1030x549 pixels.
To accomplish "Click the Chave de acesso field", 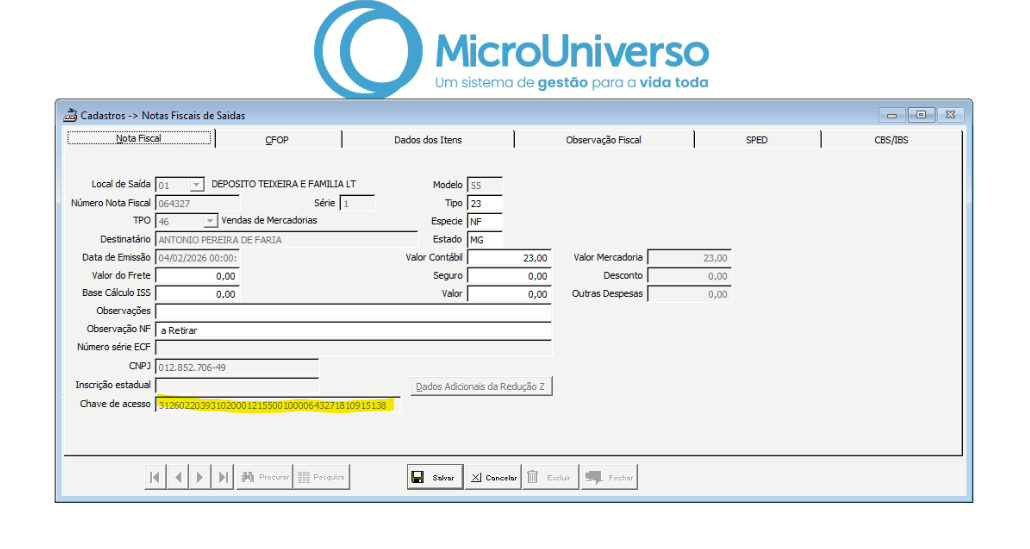I will [x=276, y=405].
